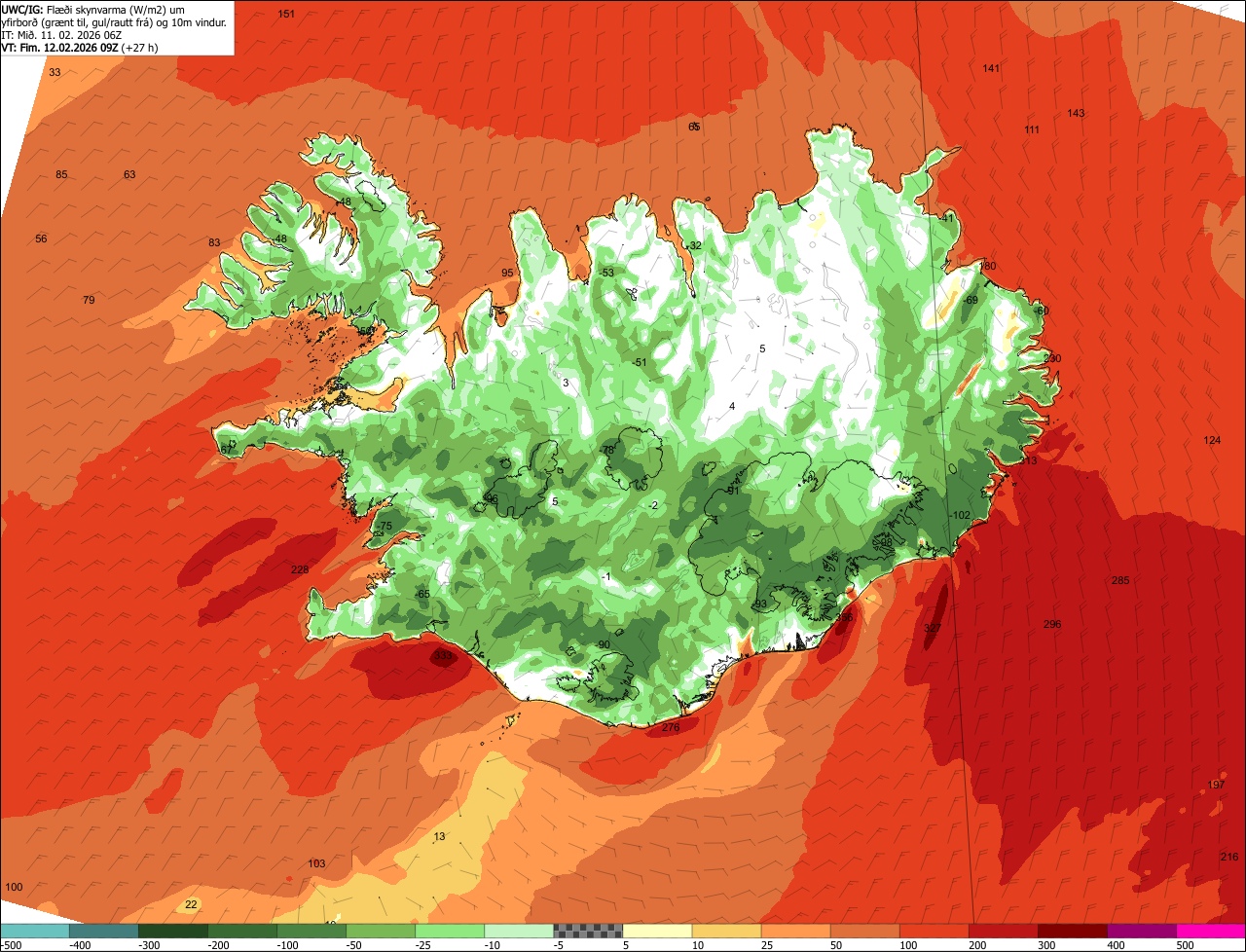
Task: Click the 143 ocean value
Action: pyautogui.click(x=1076, y=113)
